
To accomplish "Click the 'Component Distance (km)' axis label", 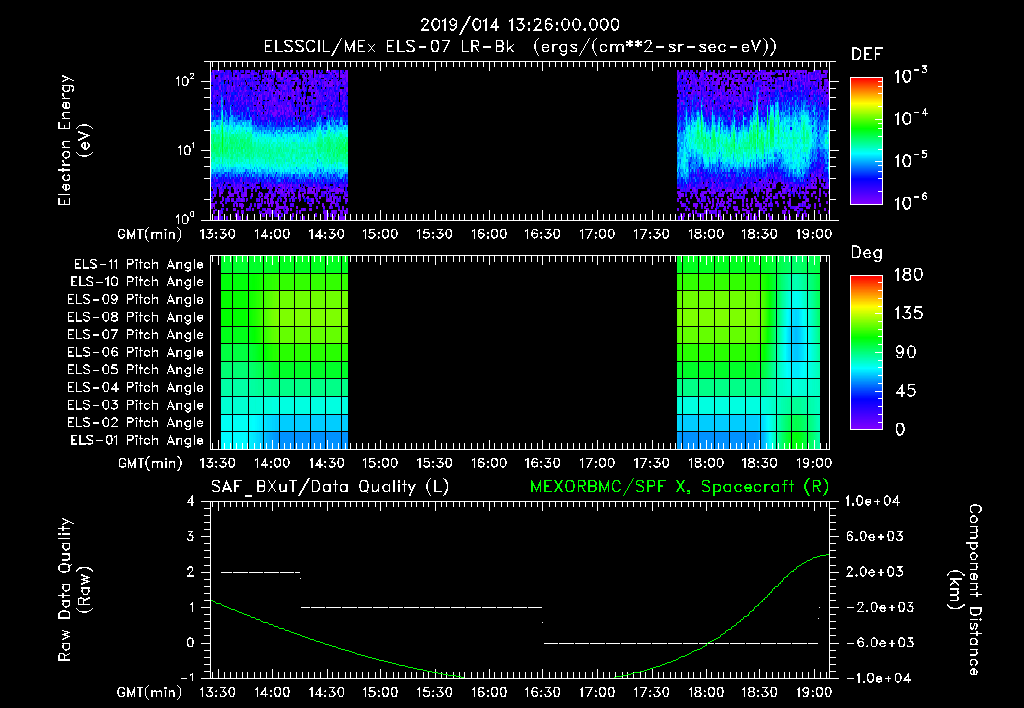I will coord(965,590).
